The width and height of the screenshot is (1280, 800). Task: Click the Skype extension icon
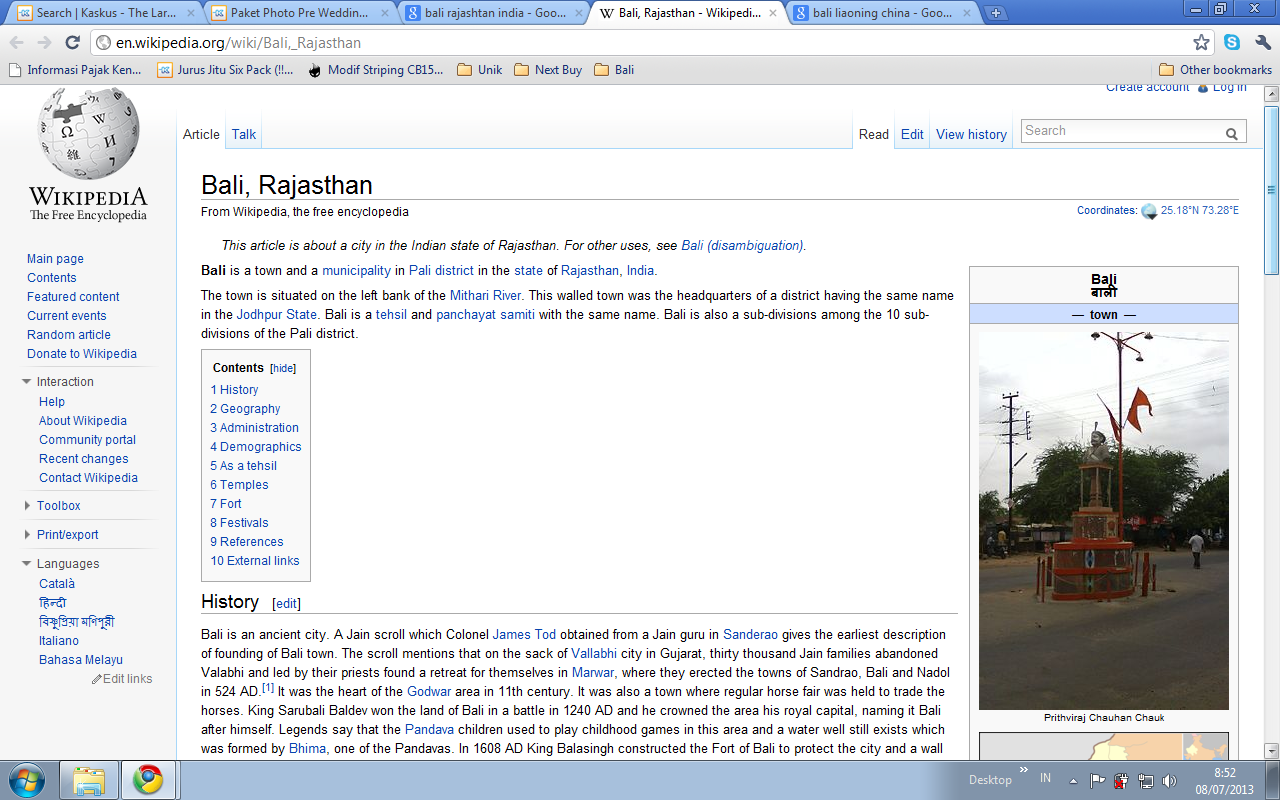point(1232,43)
